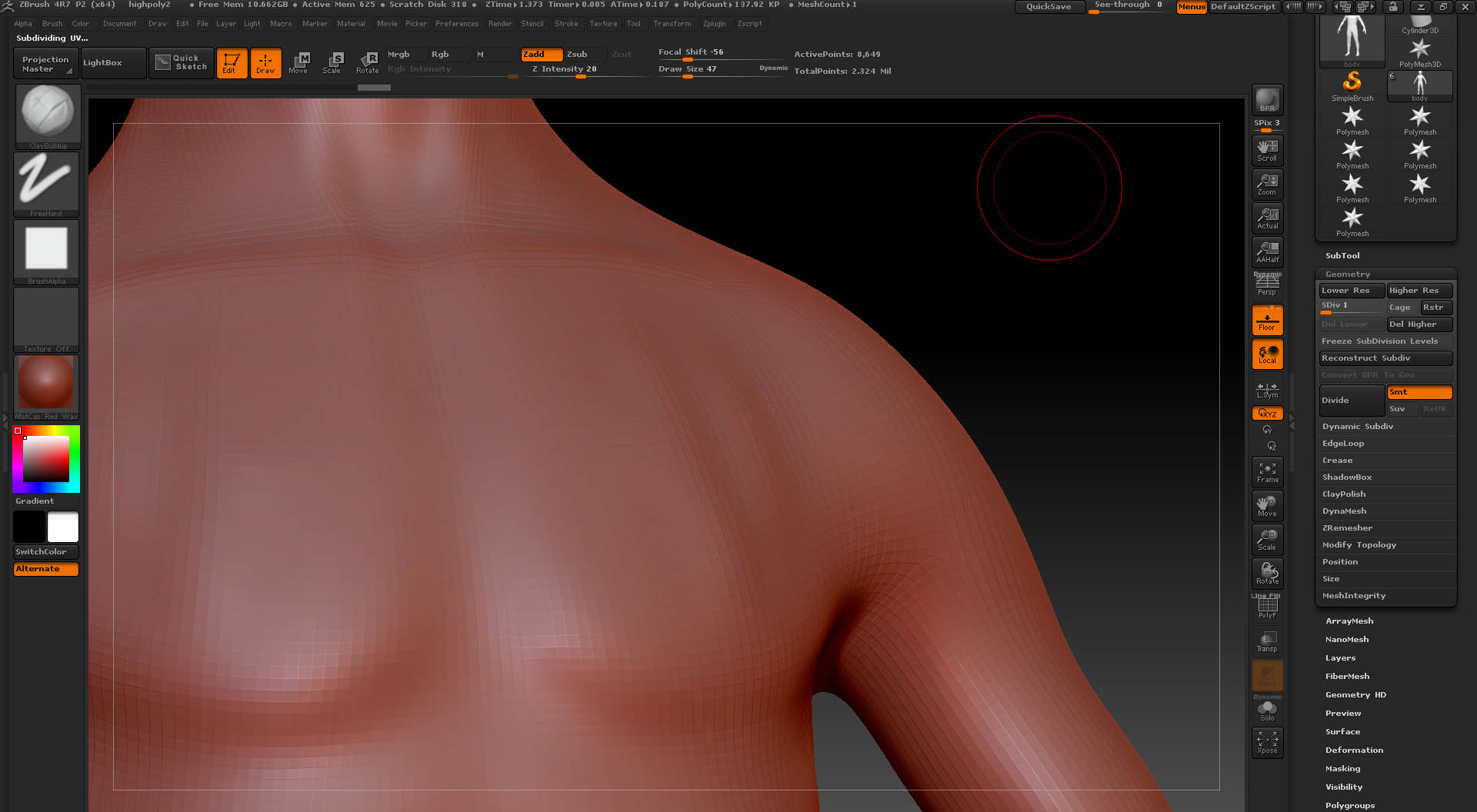Screen dimensions: 1477x812
Task: Toggle Local transformations
Action: tap(1267, 353)
